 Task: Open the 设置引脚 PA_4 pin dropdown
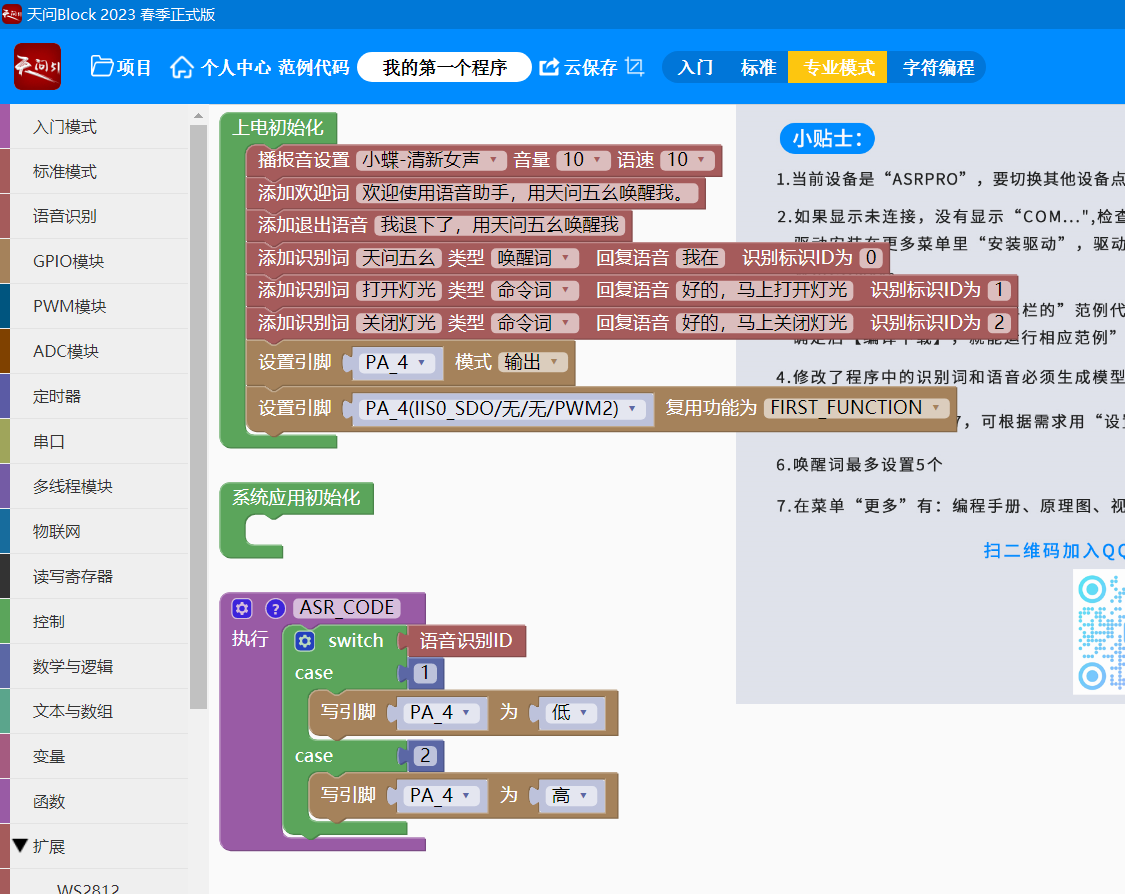398,363
